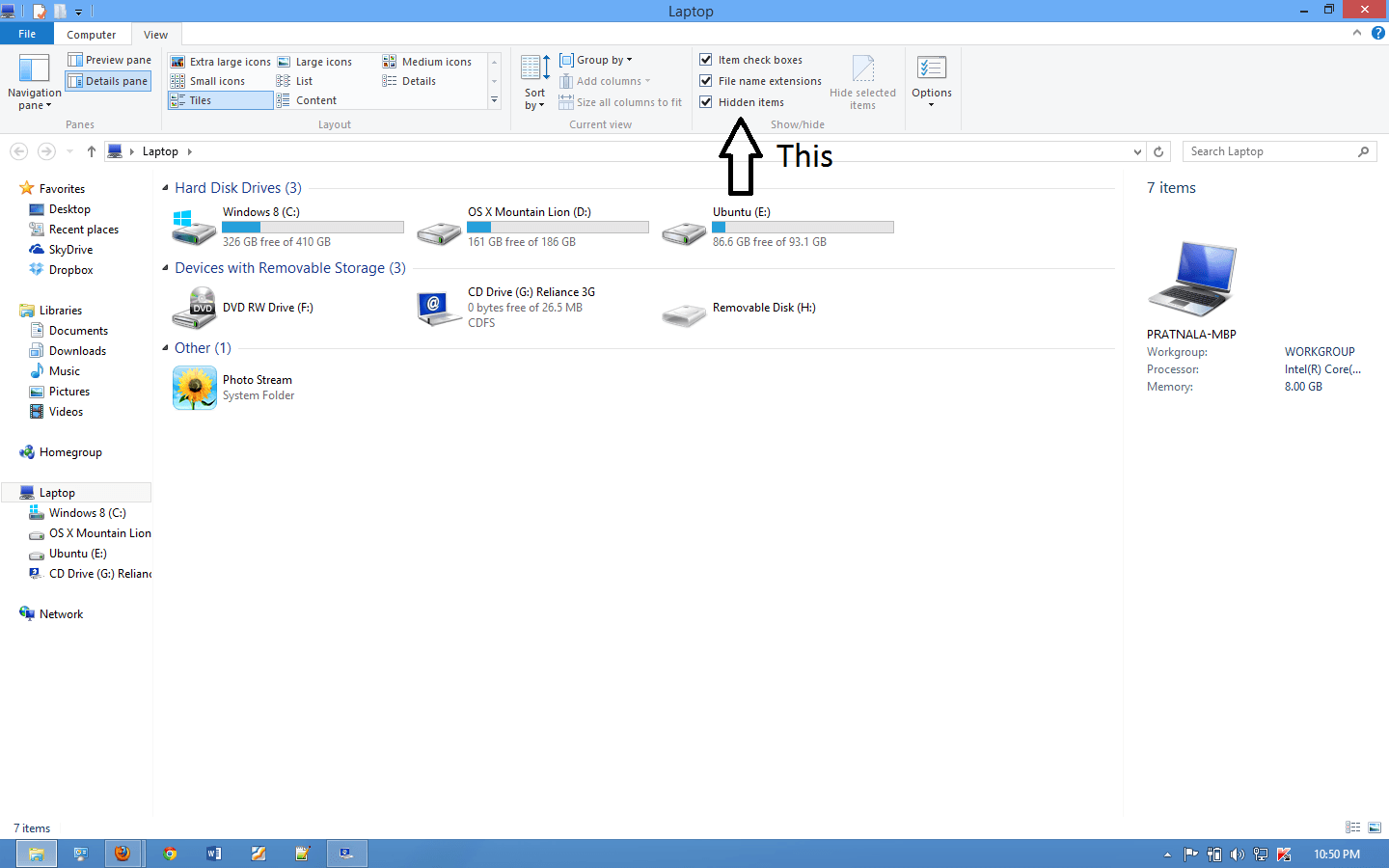Toggle File name extensions checkbox
The width and height of the screenshot is (1389, 868).
tap(706, 81)
